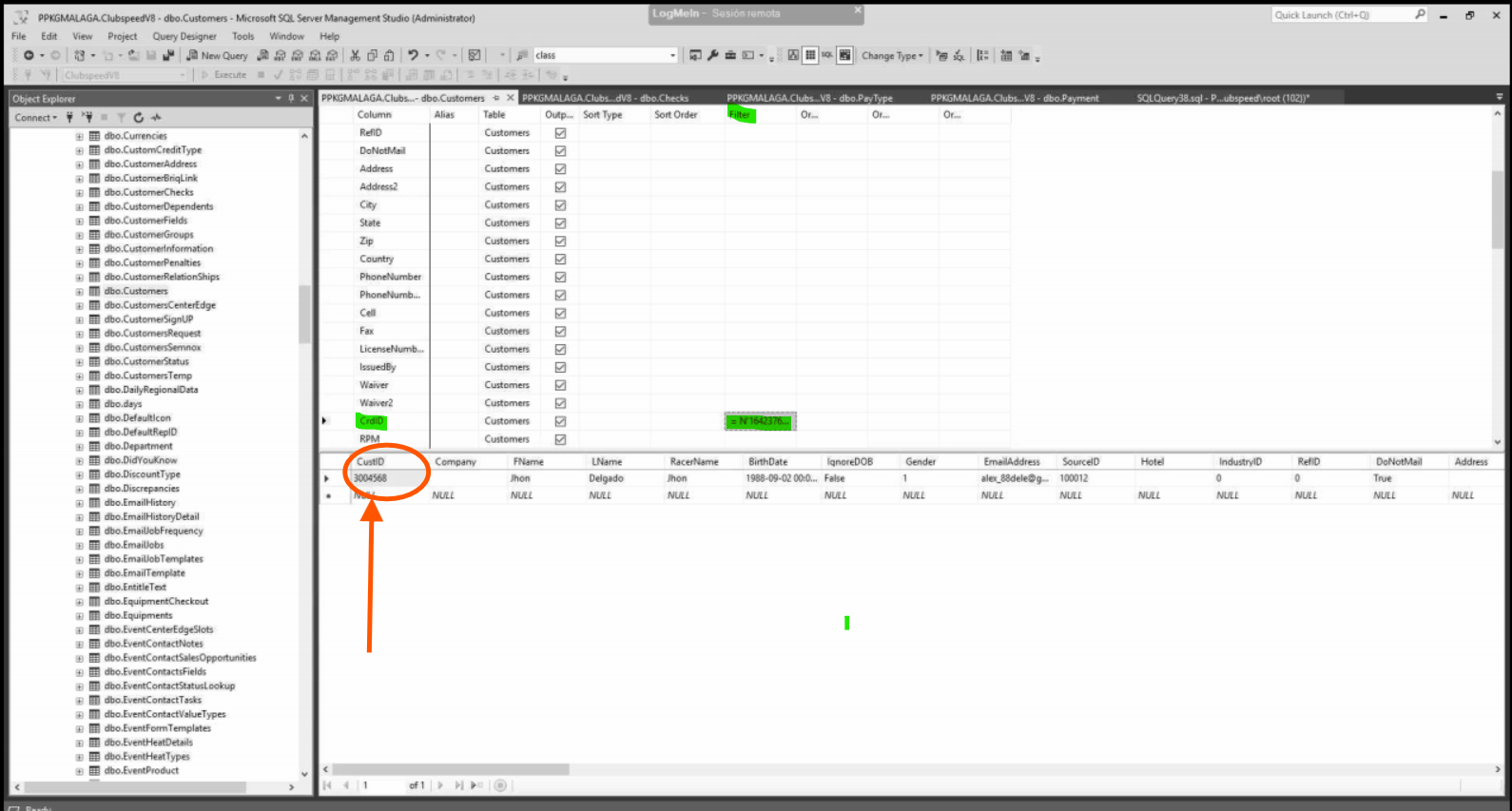
Task: Click the Cut scissors icon
Action: [x=355, y=55]
